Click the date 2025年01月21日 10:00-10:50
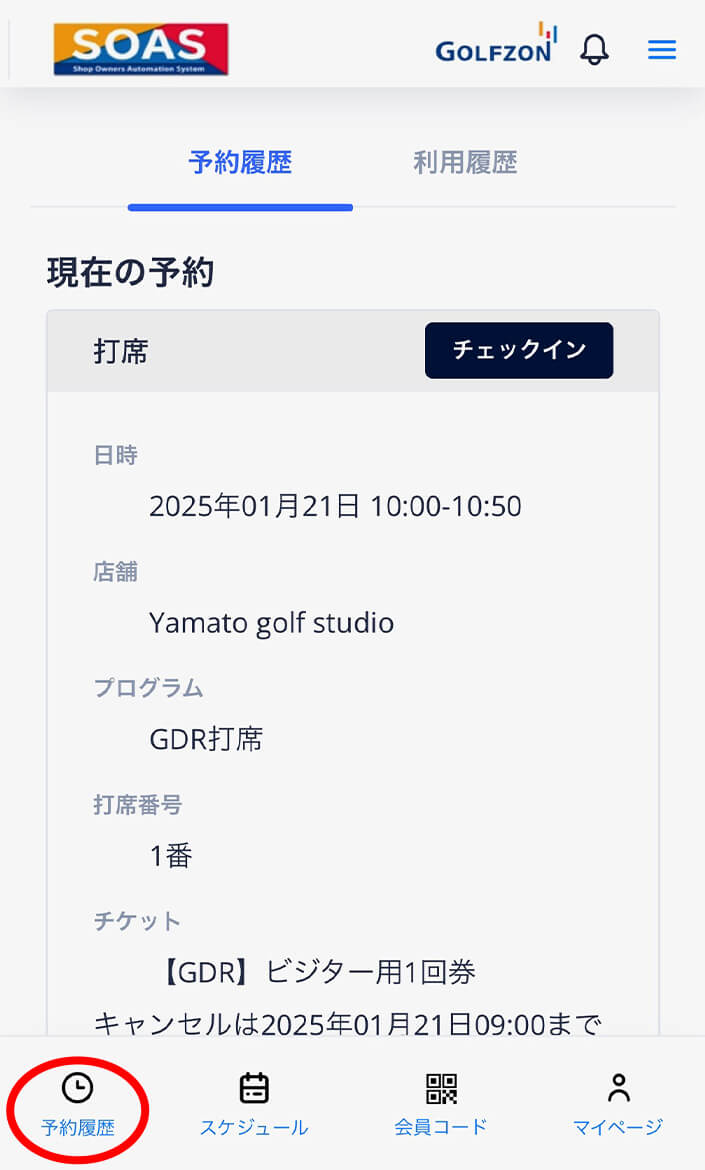 pos(336,506)
